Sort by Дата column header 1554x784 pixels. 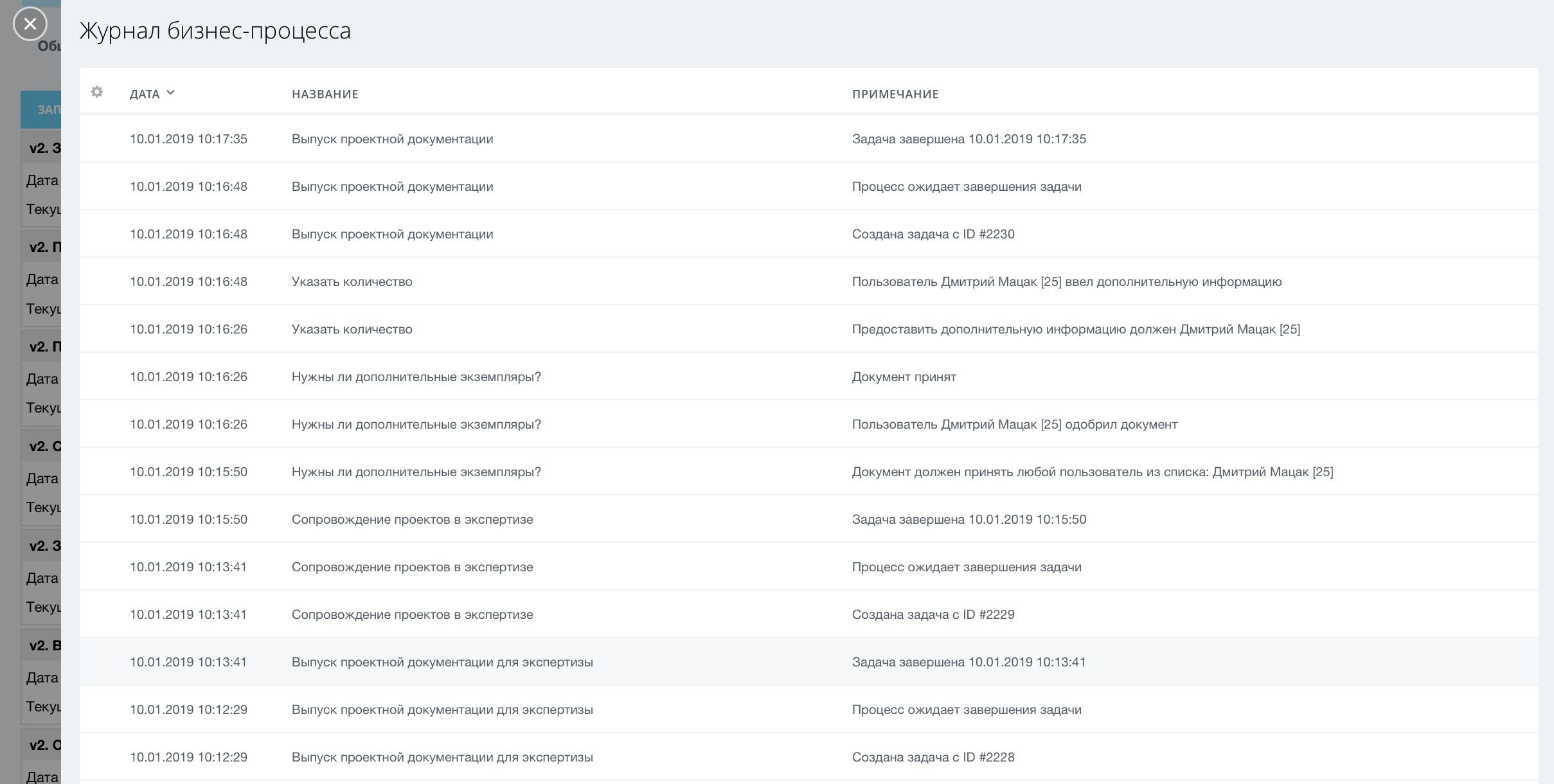145,94
